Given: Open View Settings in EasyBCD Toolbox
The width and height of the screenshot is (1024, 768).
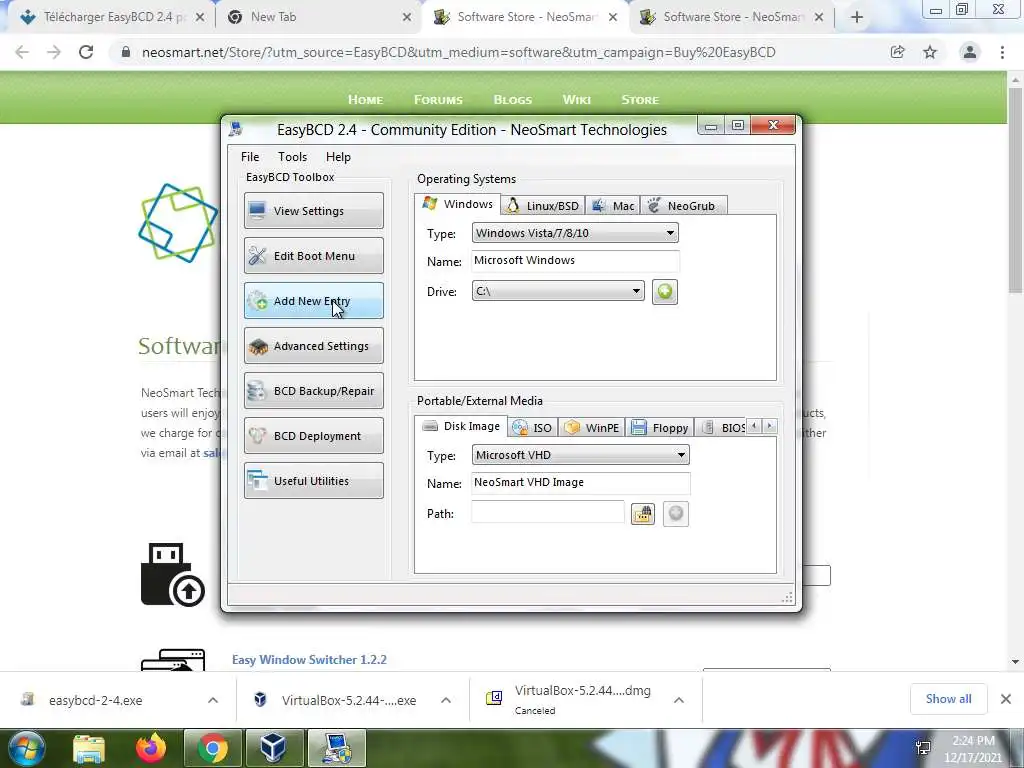Looking at the screenshot, I should [313, 210].
